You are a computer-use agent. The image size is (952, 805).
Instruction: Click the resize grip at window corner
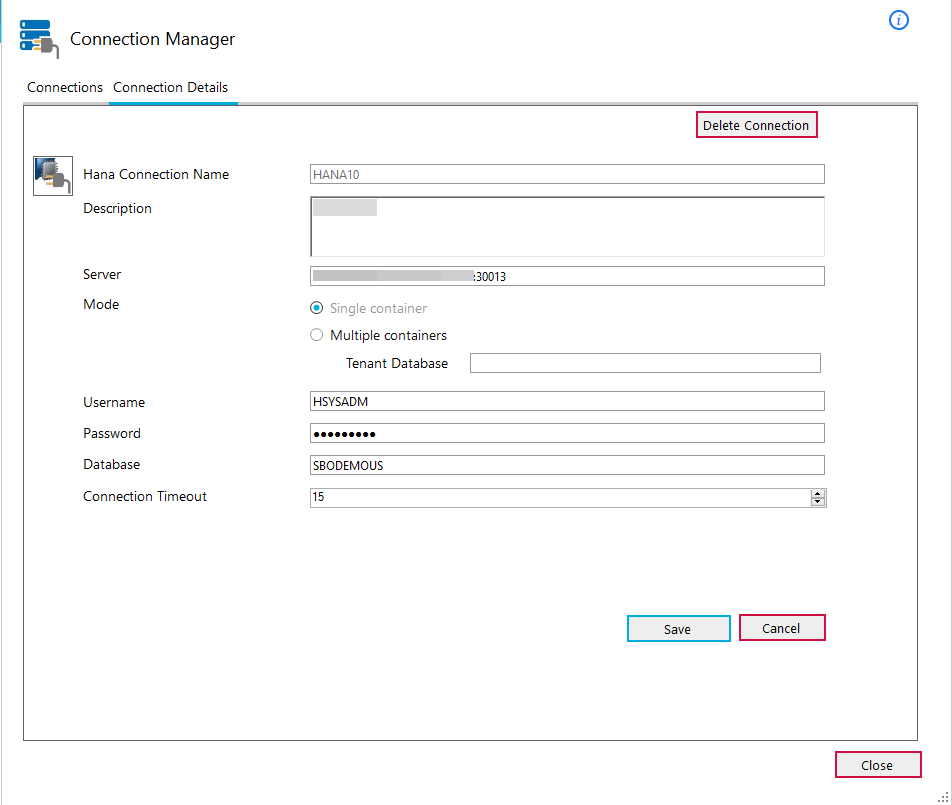coord(944,797)
